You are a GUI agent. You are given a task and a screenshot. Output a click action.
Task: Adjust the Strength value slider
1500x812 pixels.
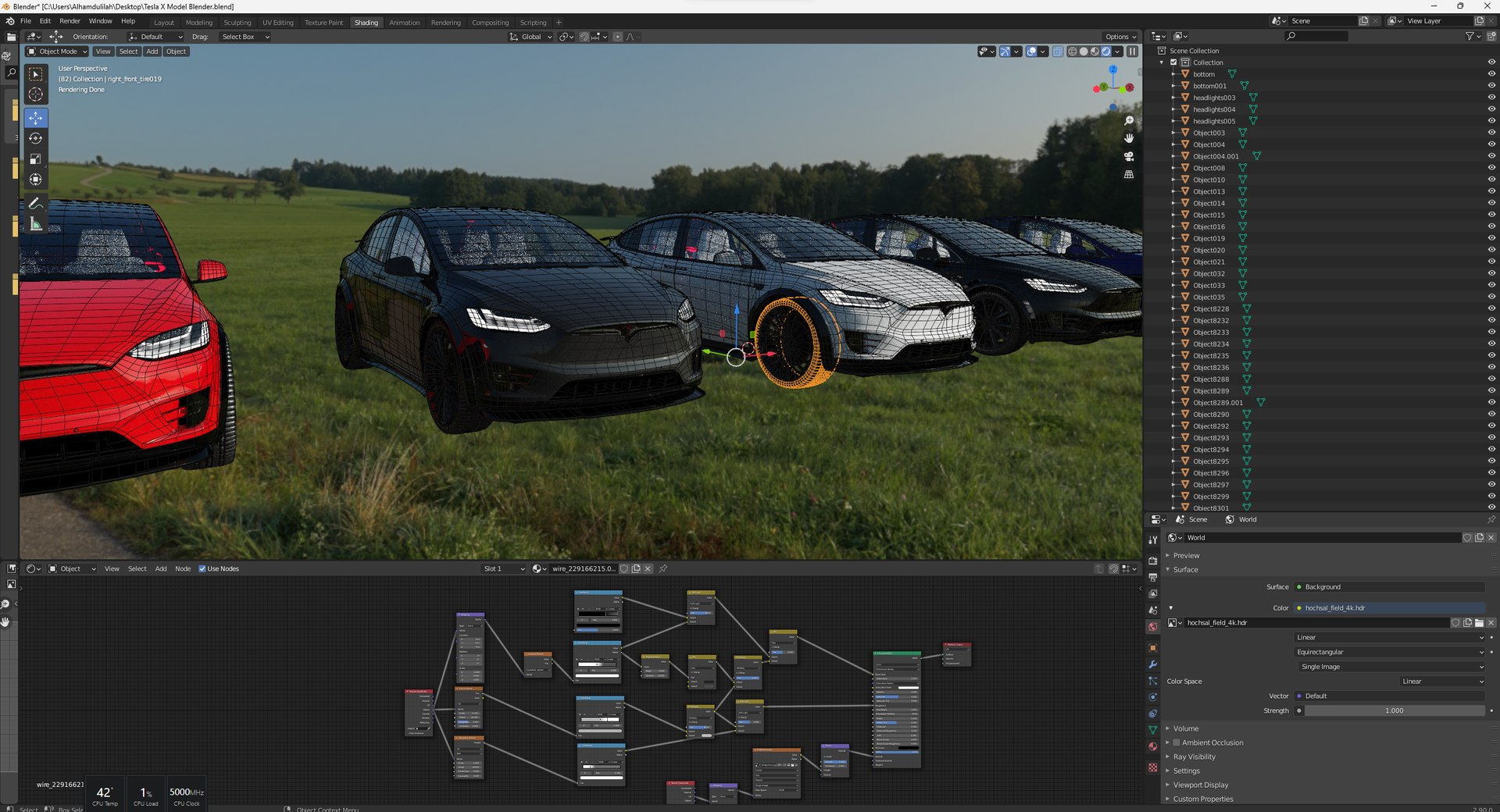tap(1395, 711)
